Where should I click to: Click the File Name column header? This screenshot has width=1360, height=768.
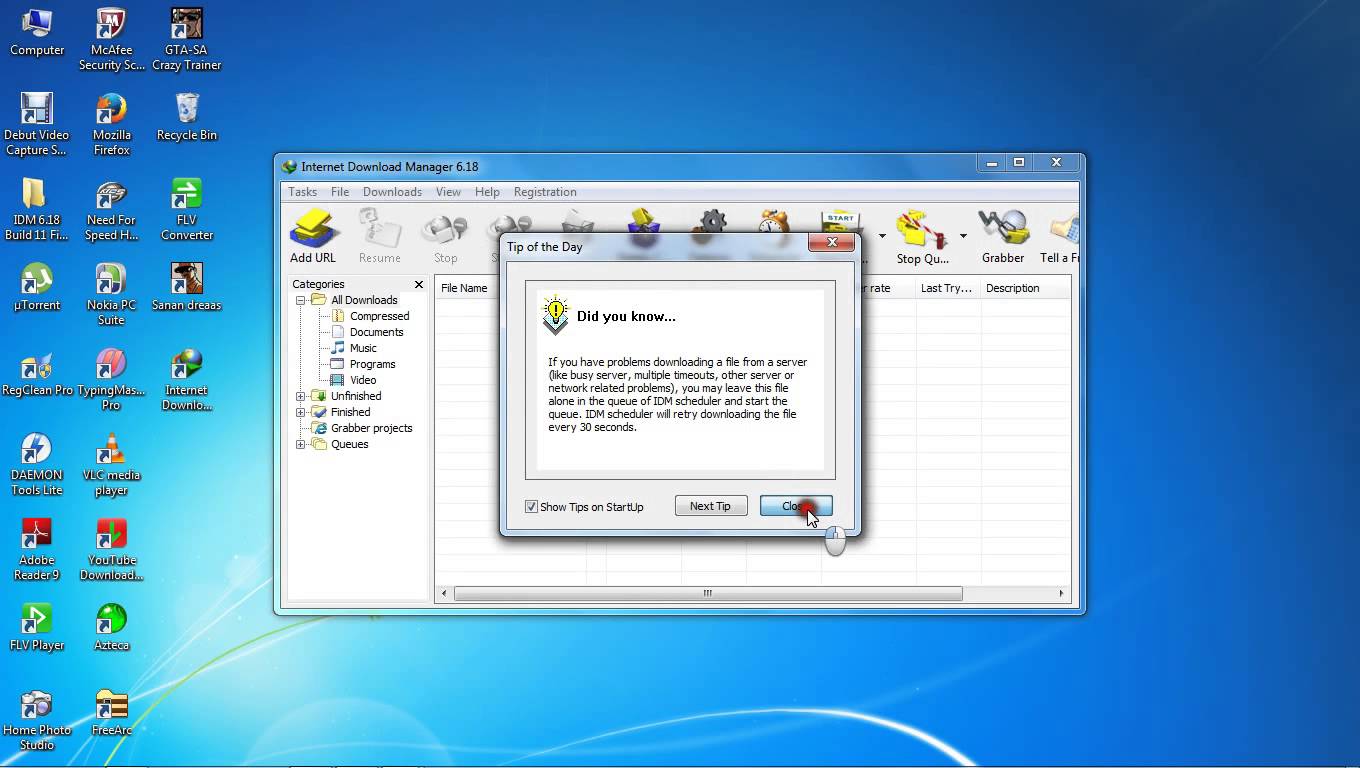click(466, 288)
